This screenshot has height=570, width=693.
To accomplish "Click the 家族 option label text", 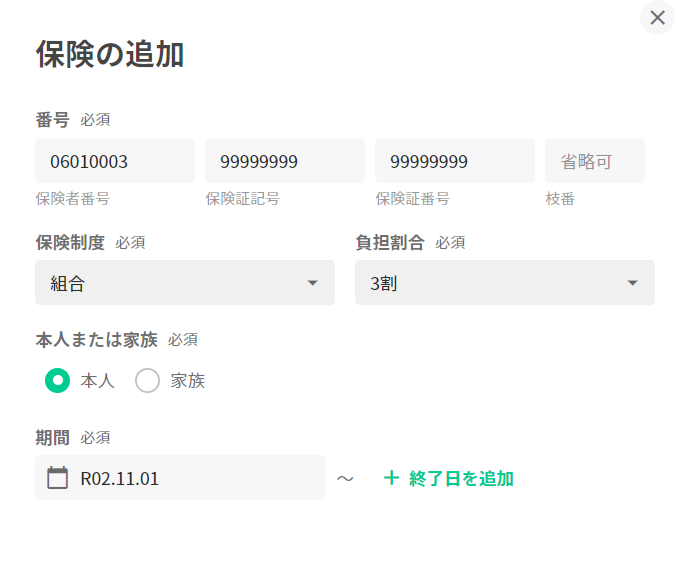I will point(188,381).
